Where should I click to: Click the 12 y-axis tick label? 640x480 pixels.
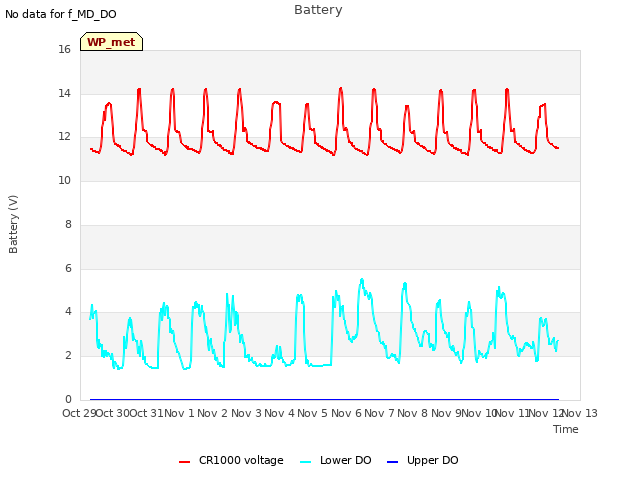pyautogui.click(x=64, y=137)
